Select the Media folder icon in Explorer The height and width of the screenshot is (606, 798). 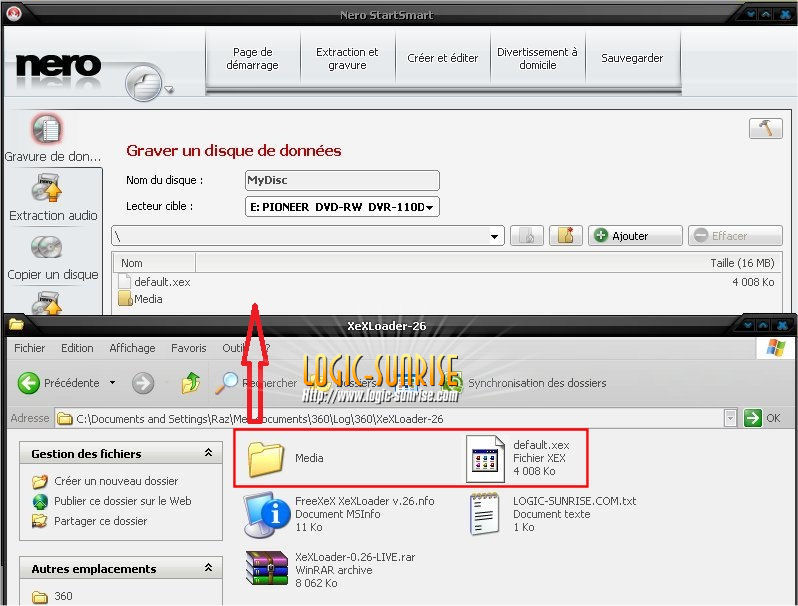(x=266, y=458)
